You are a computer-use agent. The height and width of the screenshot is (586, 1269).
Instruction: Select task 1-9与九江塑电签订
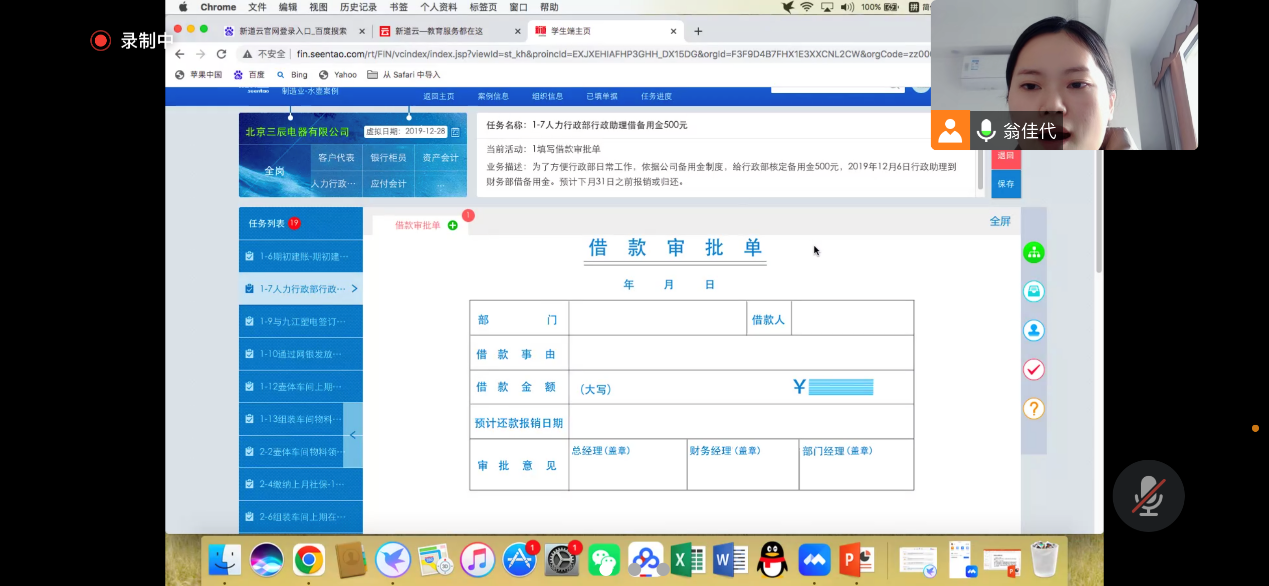[301, 322]
